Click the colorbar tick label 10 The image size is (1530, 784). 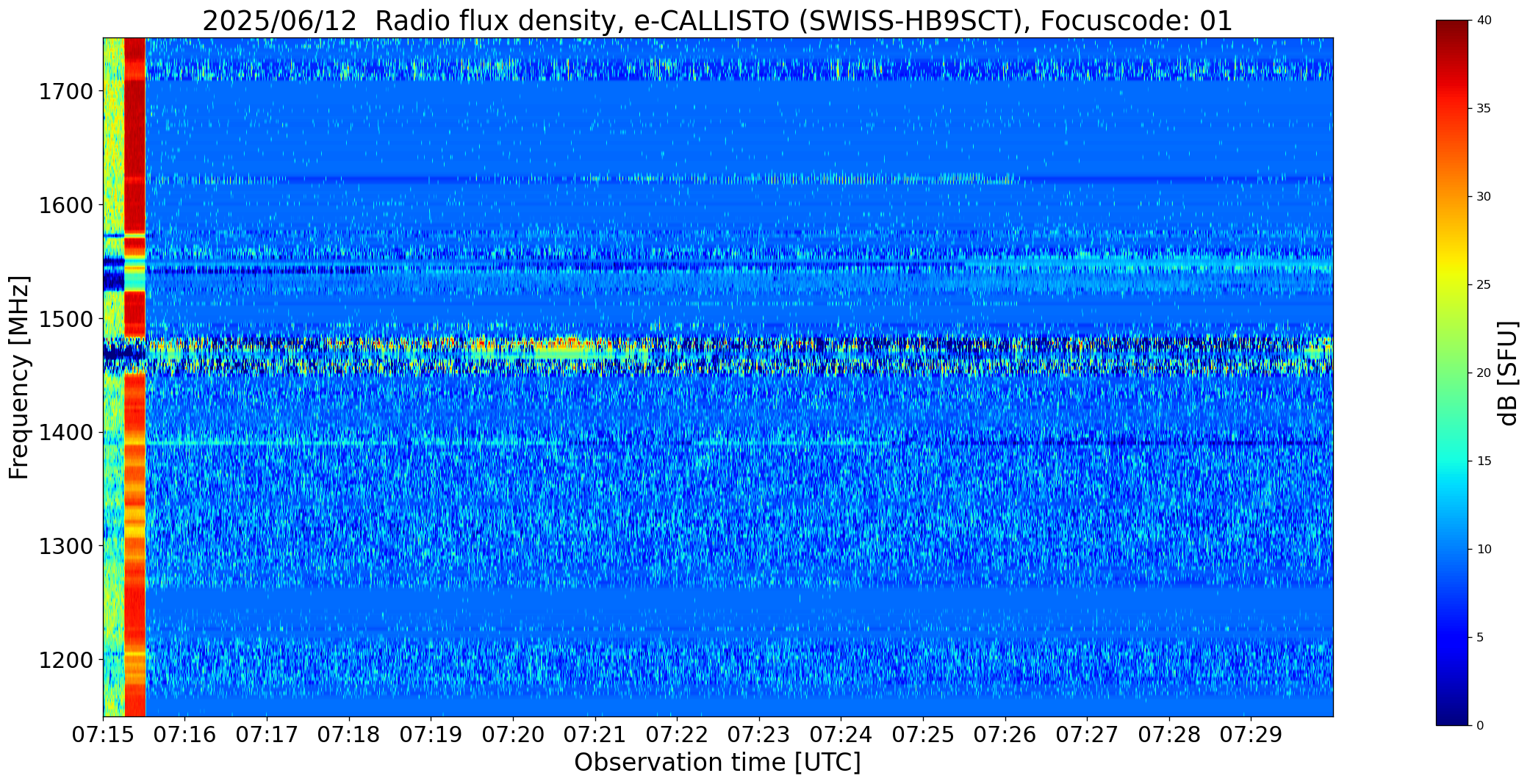point(1484,550)
